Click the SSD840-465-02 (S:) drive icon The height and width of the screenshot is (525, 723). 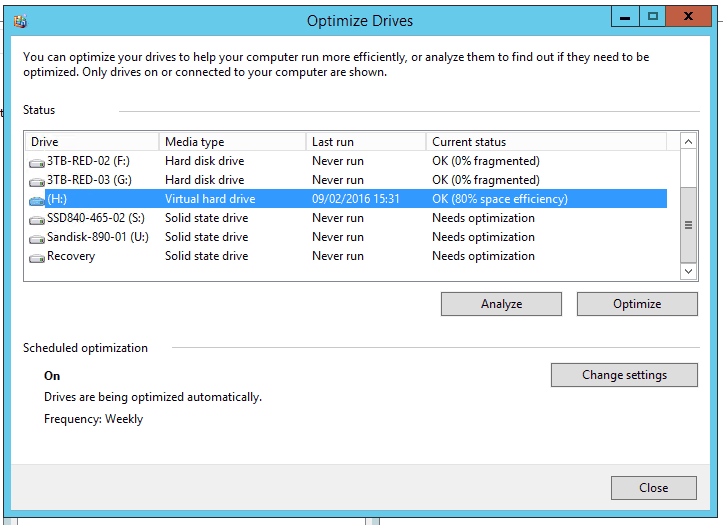37,219
